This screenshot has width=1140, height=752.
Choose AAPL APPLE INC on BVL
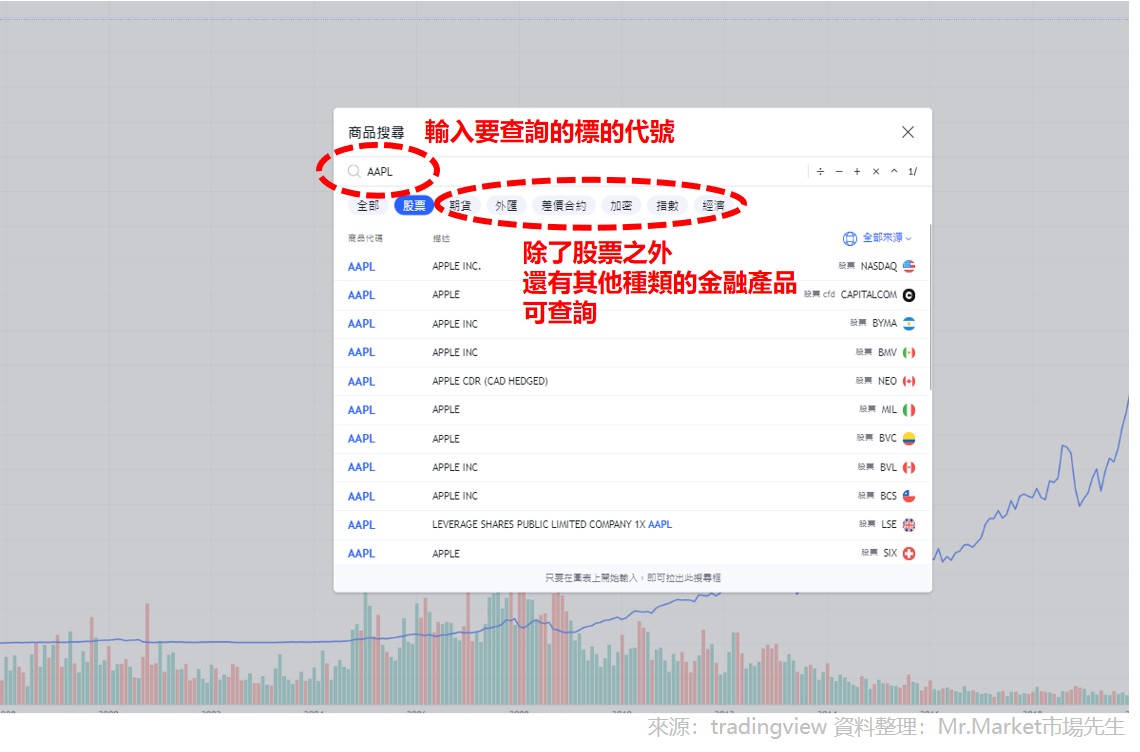[x=631, y=468]
